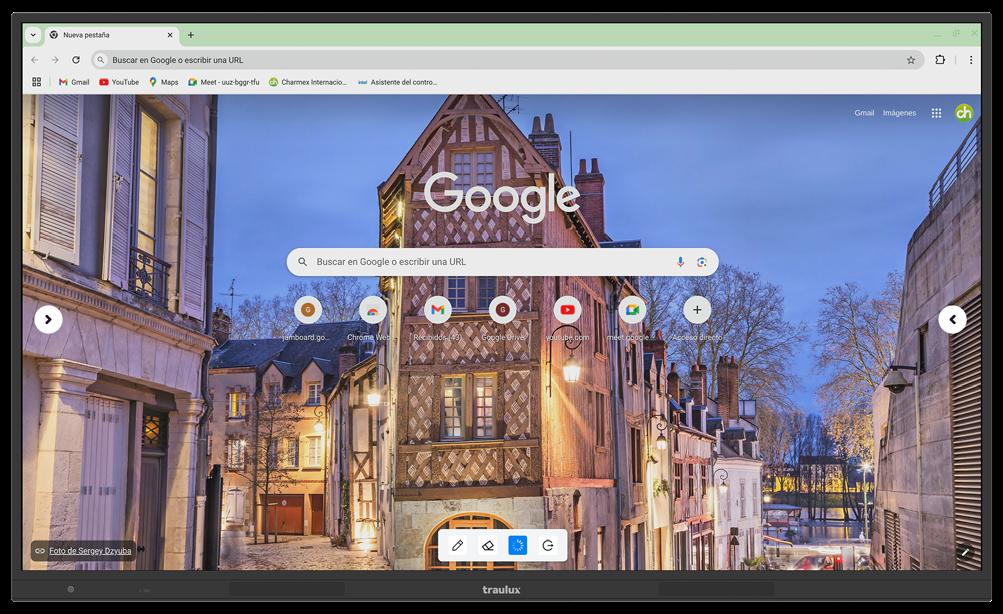Open the Google Drive shortcut tile
This screenshot has height=614, width=1003.
point(503,318)
